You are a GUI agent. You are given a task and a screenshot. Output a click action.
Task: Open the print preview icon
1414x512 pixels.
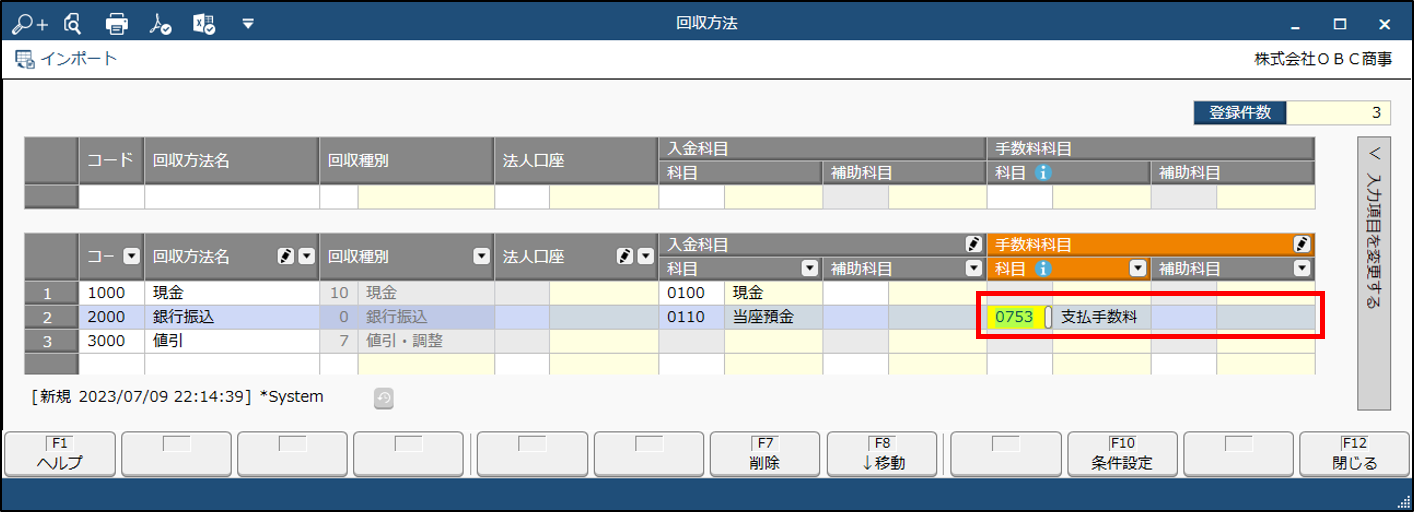click(72, 22)
